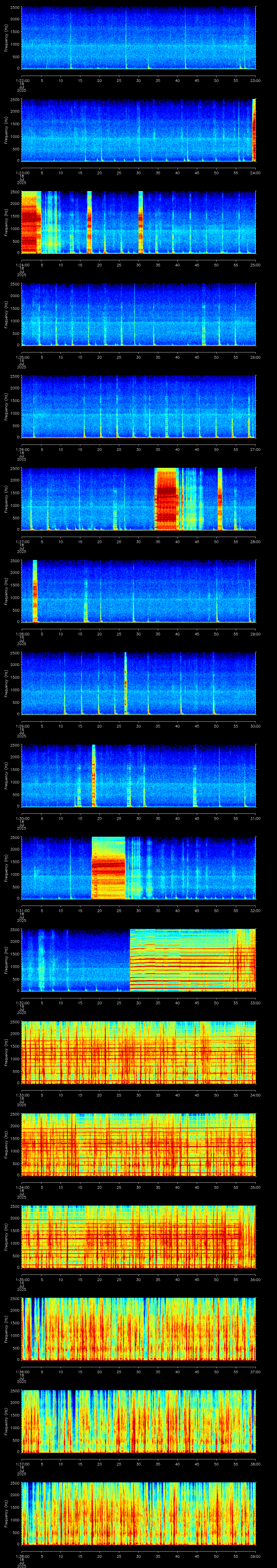Click the 33:00 end time label
277x1568 pixels.
click(x=256, y=1003)
